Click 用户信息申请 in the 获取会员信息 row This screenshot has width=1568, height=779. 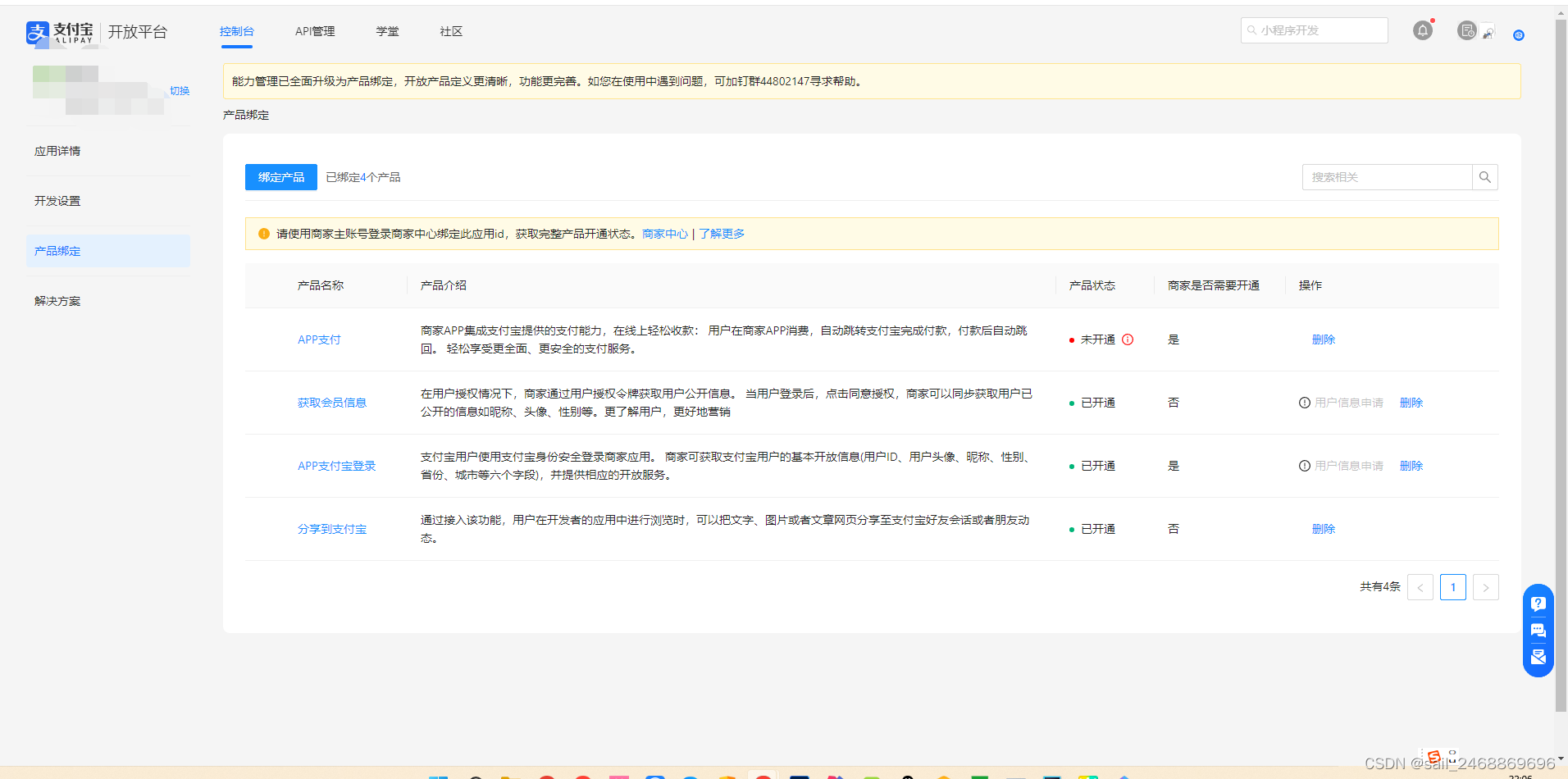[1349, 403]
